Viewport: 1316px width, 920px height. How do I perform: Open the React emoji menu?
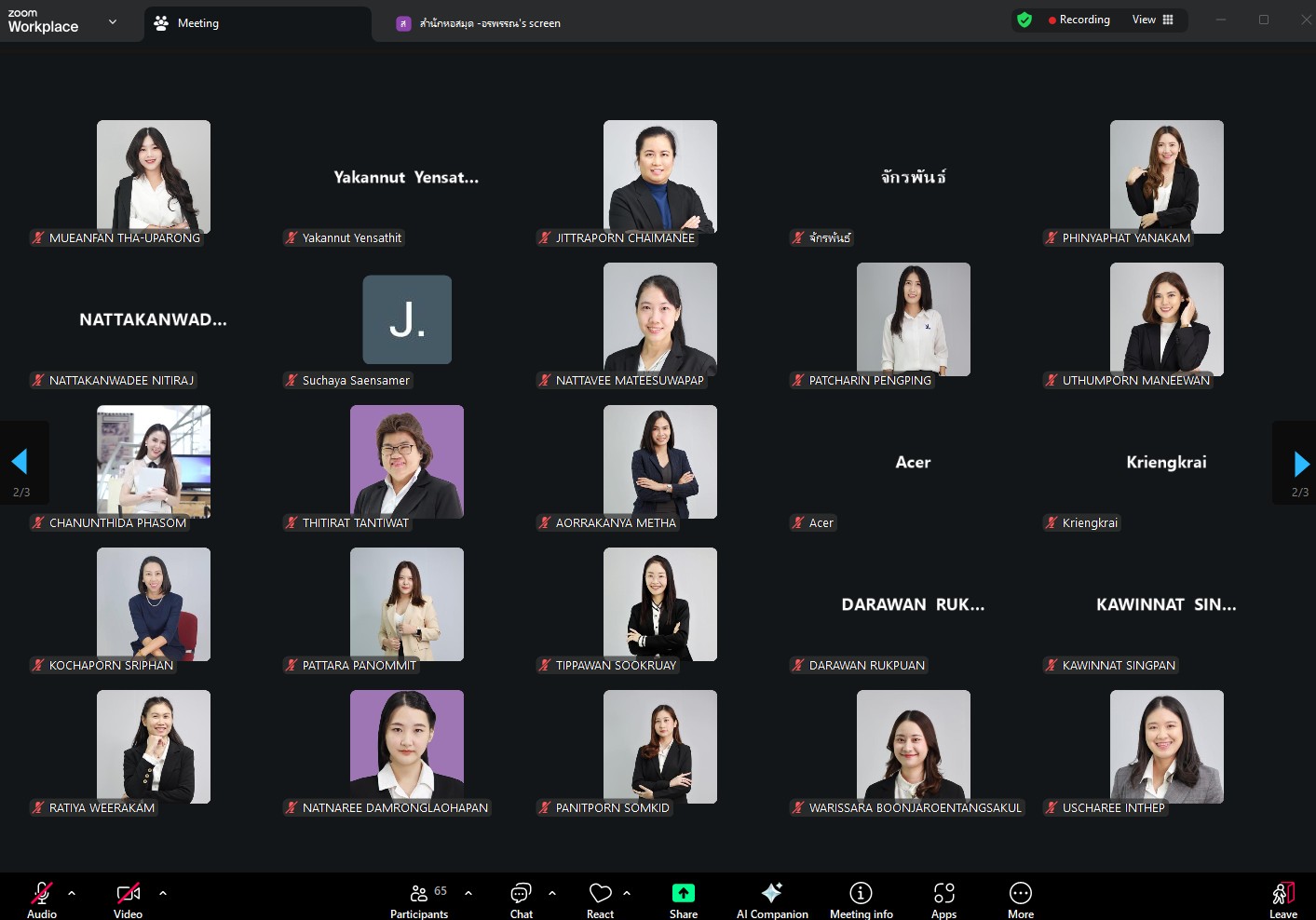click(600, 900)
